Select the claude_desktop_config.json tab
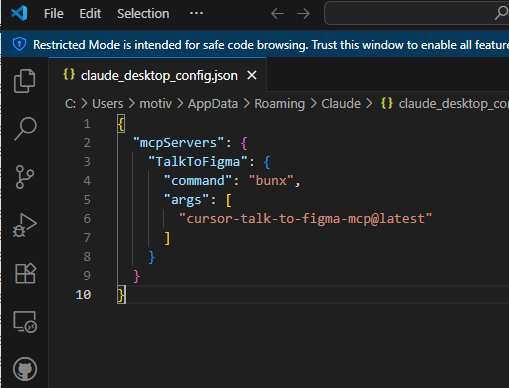509x388 pixels. [x=159, y=75]
